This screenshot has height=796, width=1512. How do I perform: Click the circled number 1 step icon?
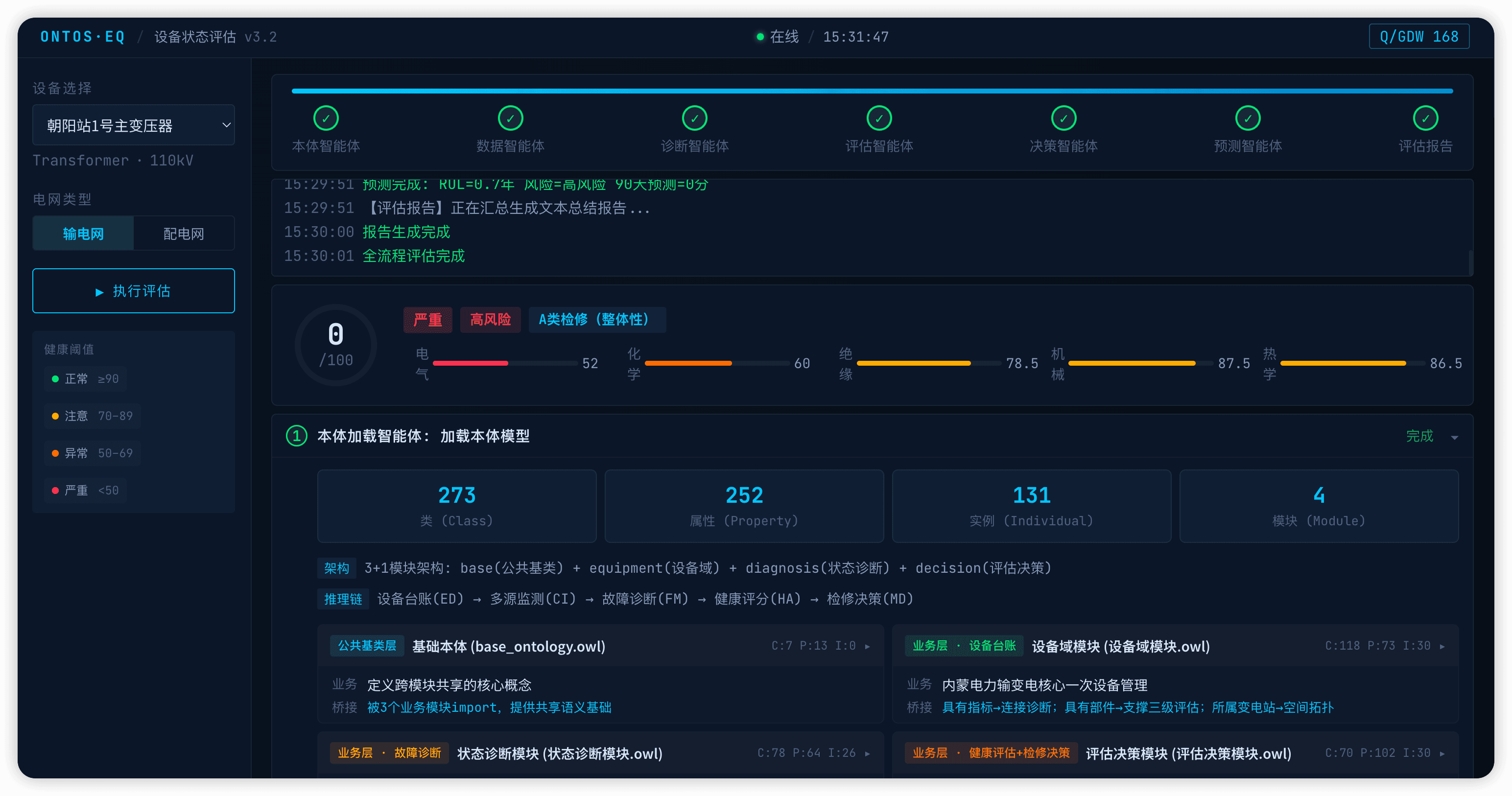tap(296, 436)
